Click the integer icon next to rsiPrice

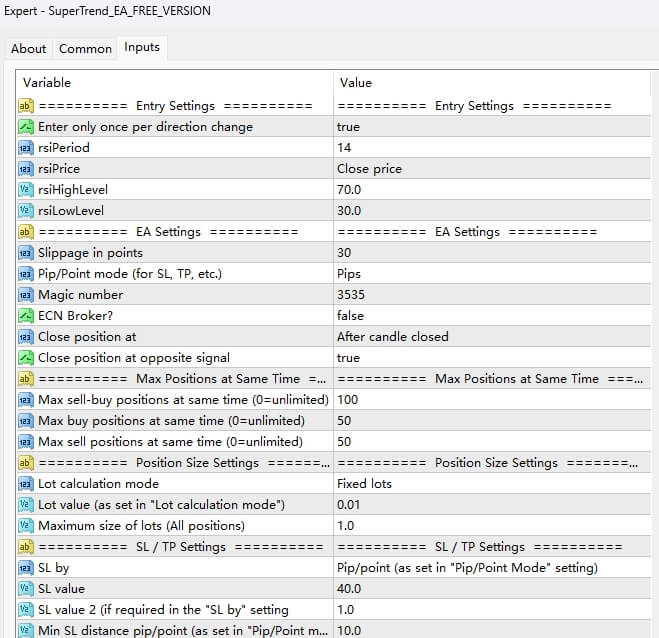26,169
